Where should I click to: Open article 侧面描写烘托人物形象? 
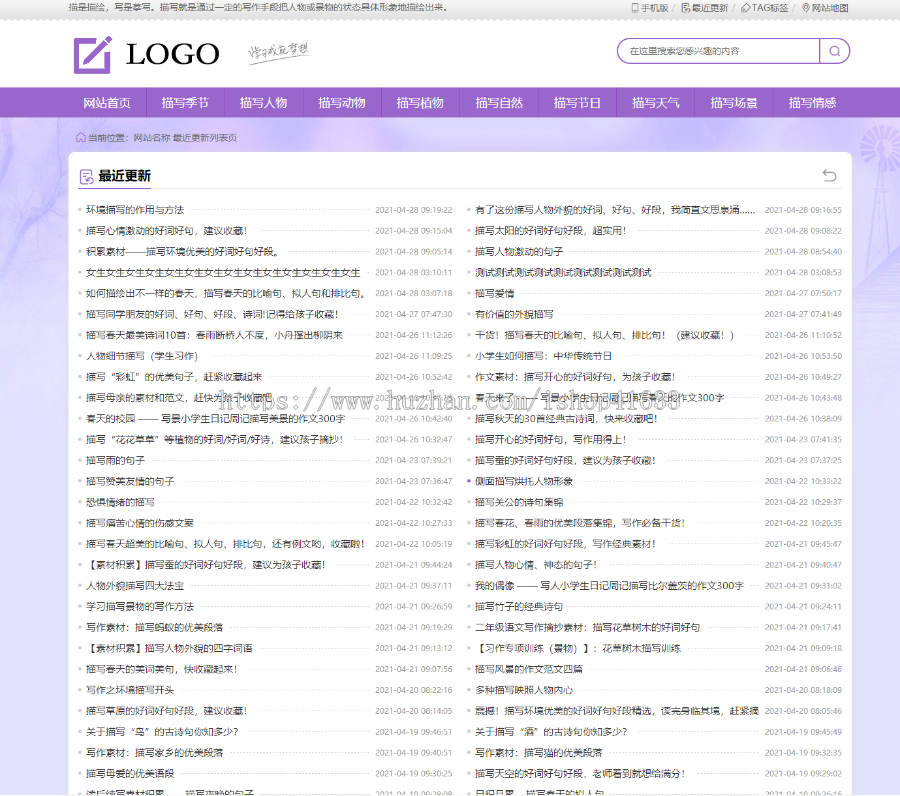tap(523, 482)
